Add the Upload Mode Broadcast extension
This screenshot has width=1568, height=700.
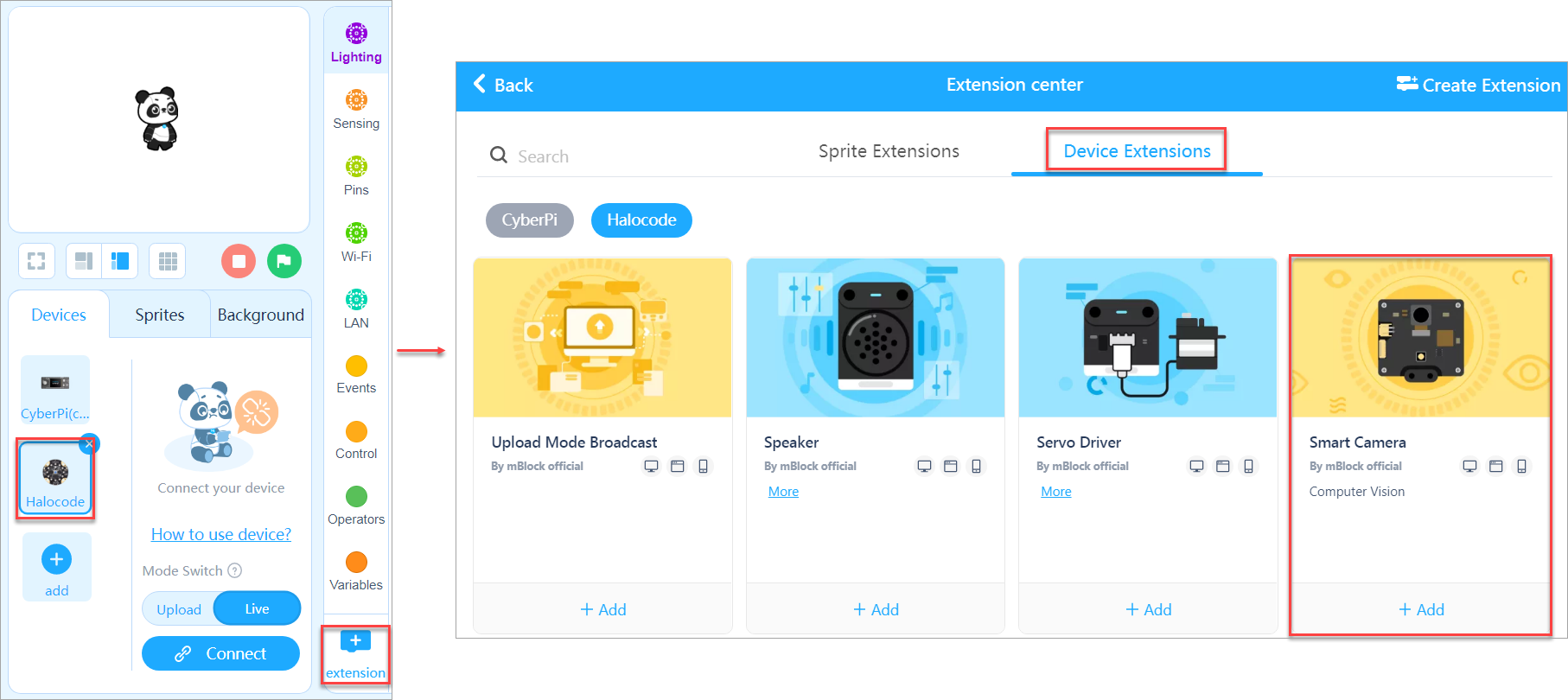click(602, 609)
